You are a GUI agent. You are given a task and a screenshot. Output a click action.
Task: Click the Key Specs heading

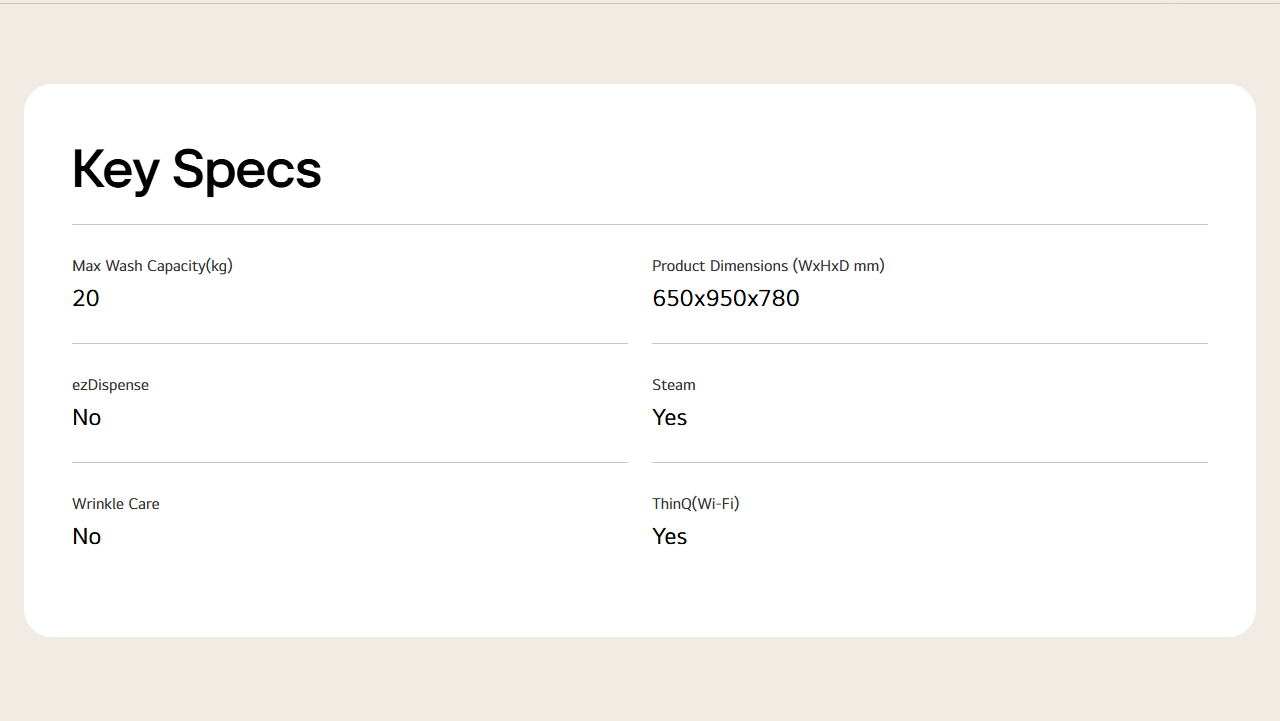click(x=196, y=169)
